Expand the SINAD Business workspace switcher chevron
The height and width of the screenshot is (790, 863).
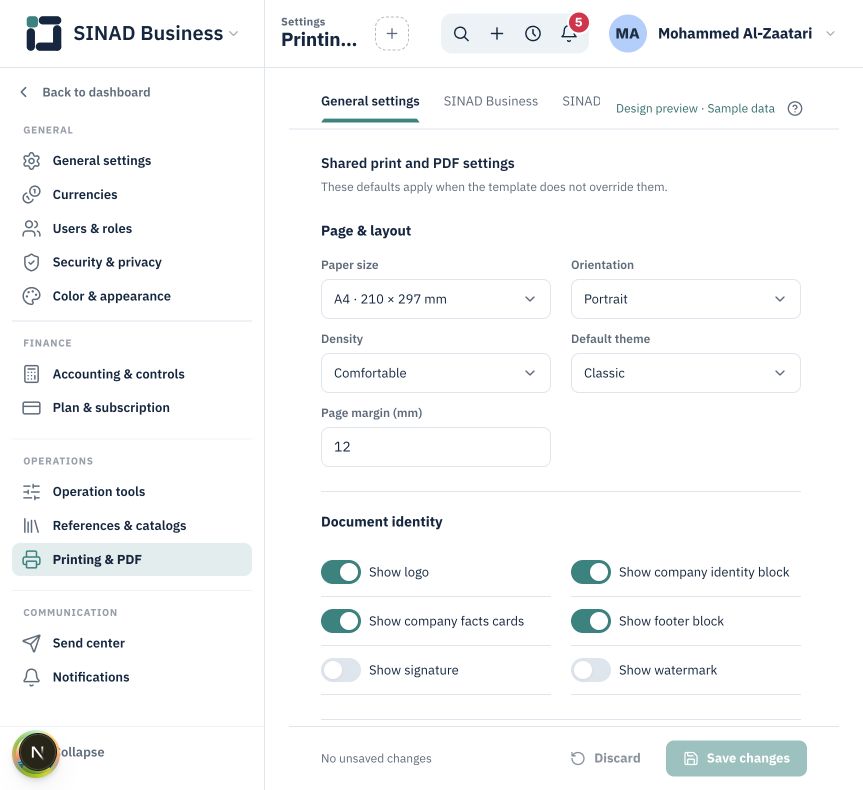point(233,34)
